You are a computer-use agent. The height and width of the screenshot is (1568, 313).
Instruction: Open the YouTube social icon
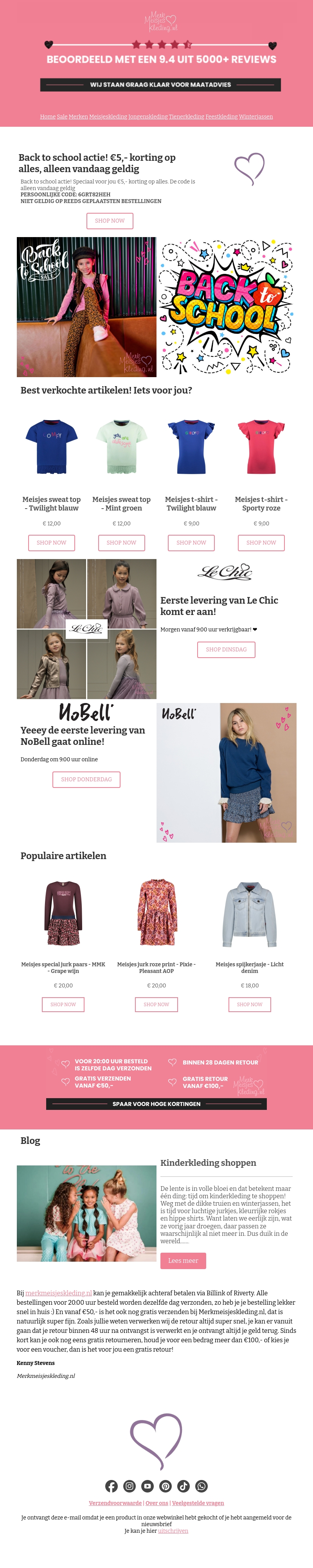(148, 1486)
